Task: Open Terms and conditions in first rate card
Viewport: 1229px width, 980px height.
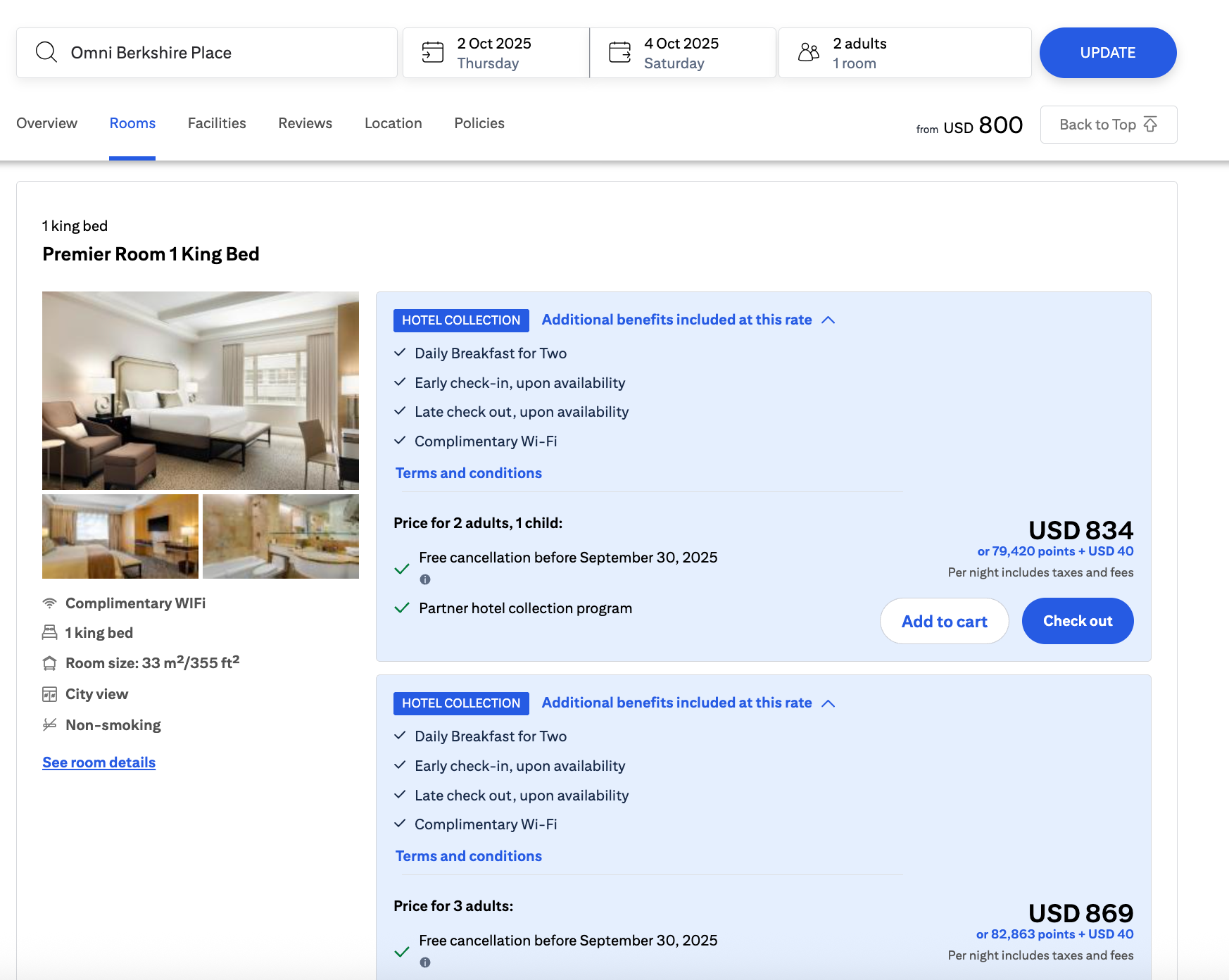Action: pos(468,473)
